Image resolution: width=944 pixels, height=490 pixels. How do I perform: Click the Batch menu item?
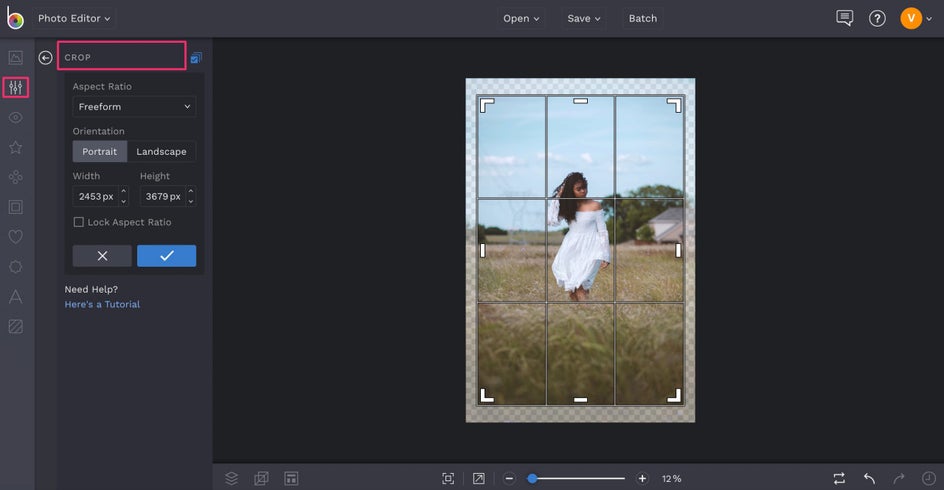643,18
